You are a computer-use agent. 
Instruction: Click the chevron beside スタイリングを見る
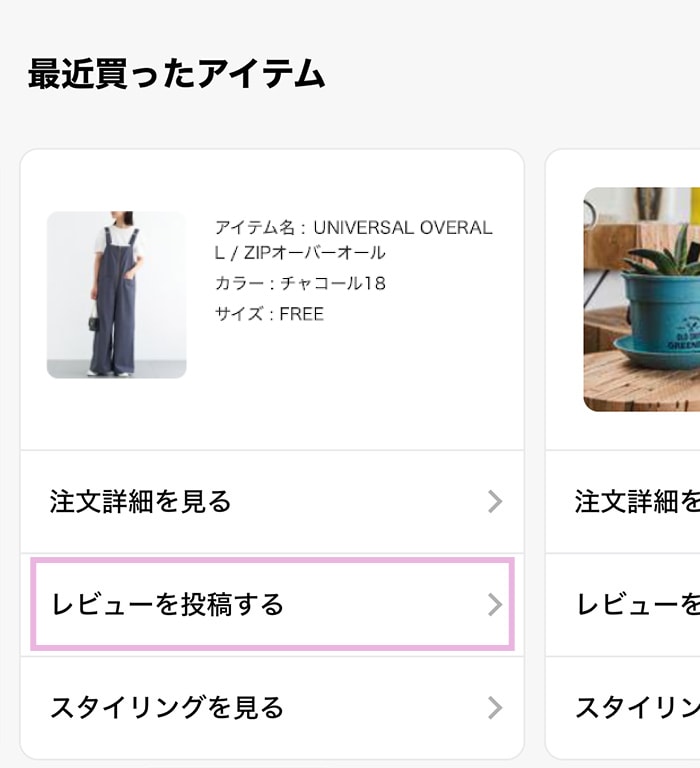494,708
